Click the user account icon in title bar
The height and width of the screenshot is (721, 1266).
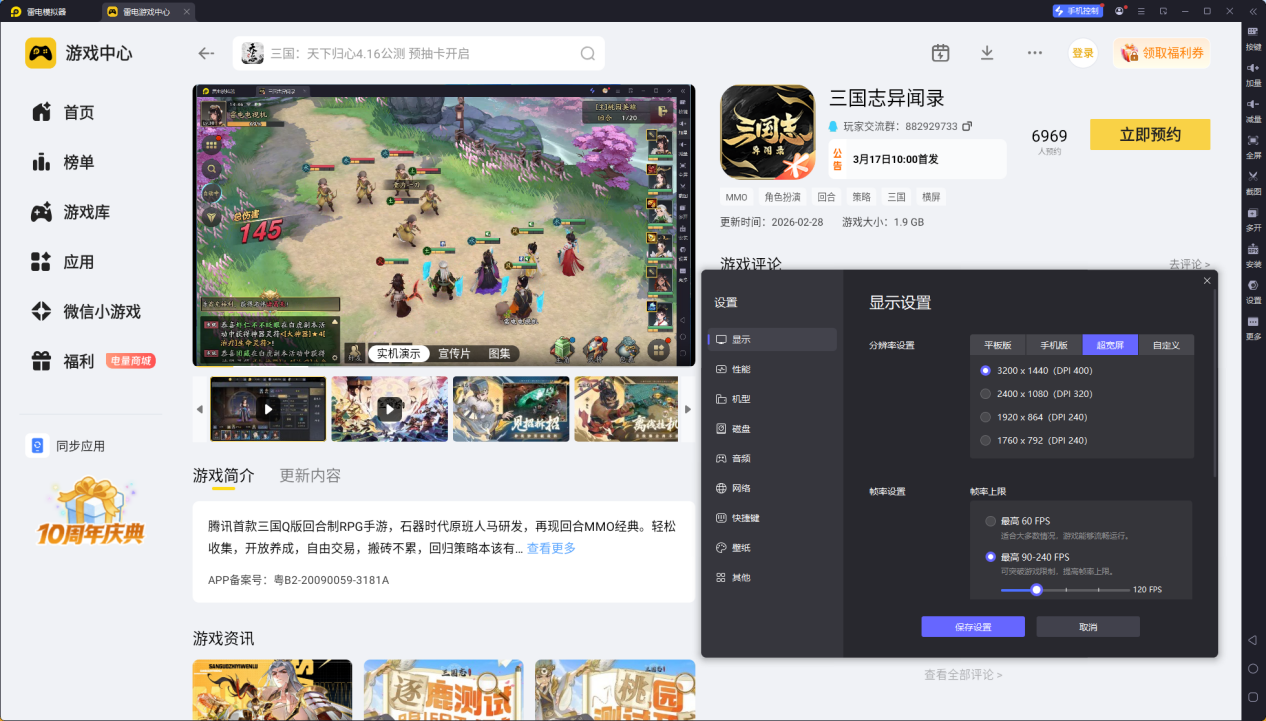click(x=1120, y=11)
